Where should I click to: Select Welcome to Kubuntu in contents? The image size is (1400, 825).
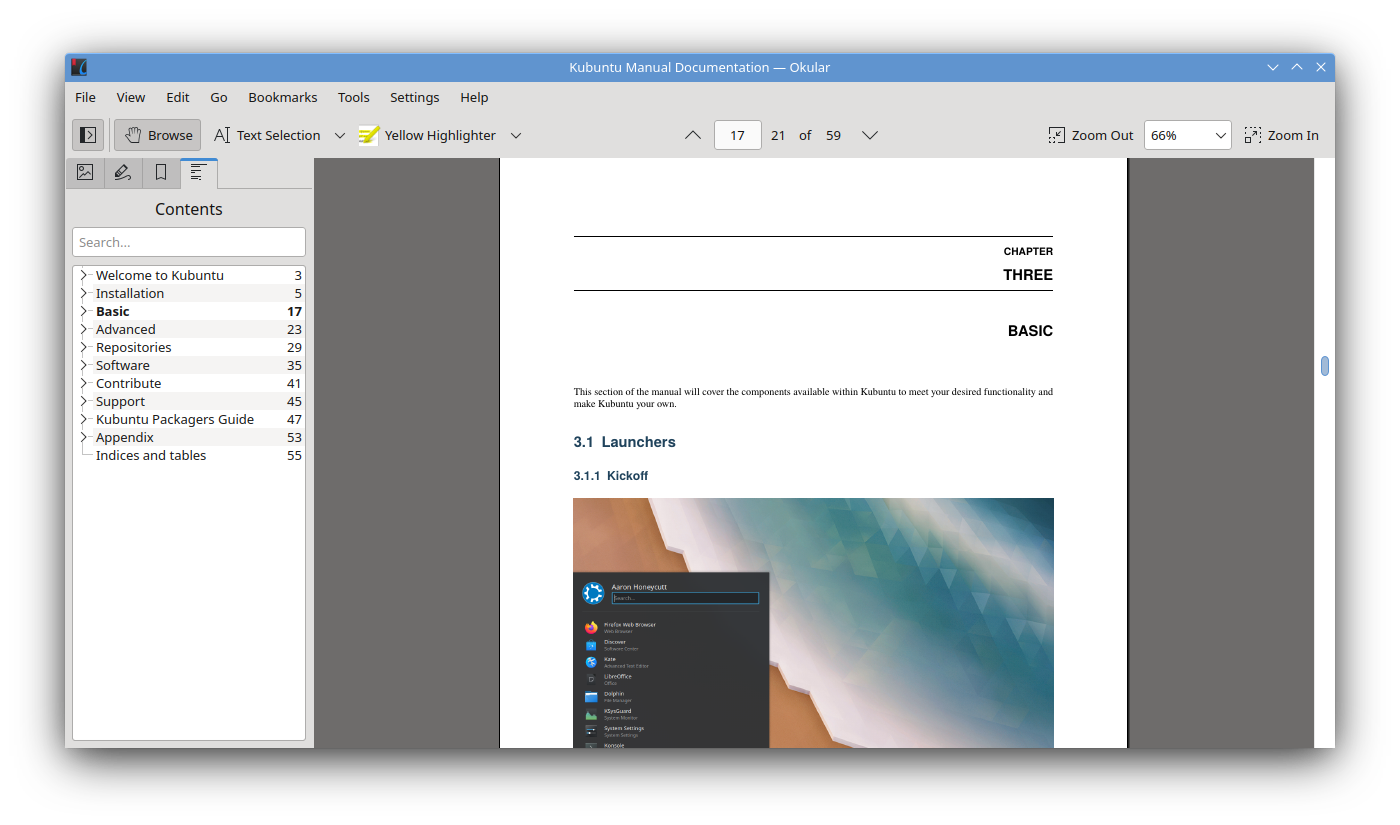160,275
